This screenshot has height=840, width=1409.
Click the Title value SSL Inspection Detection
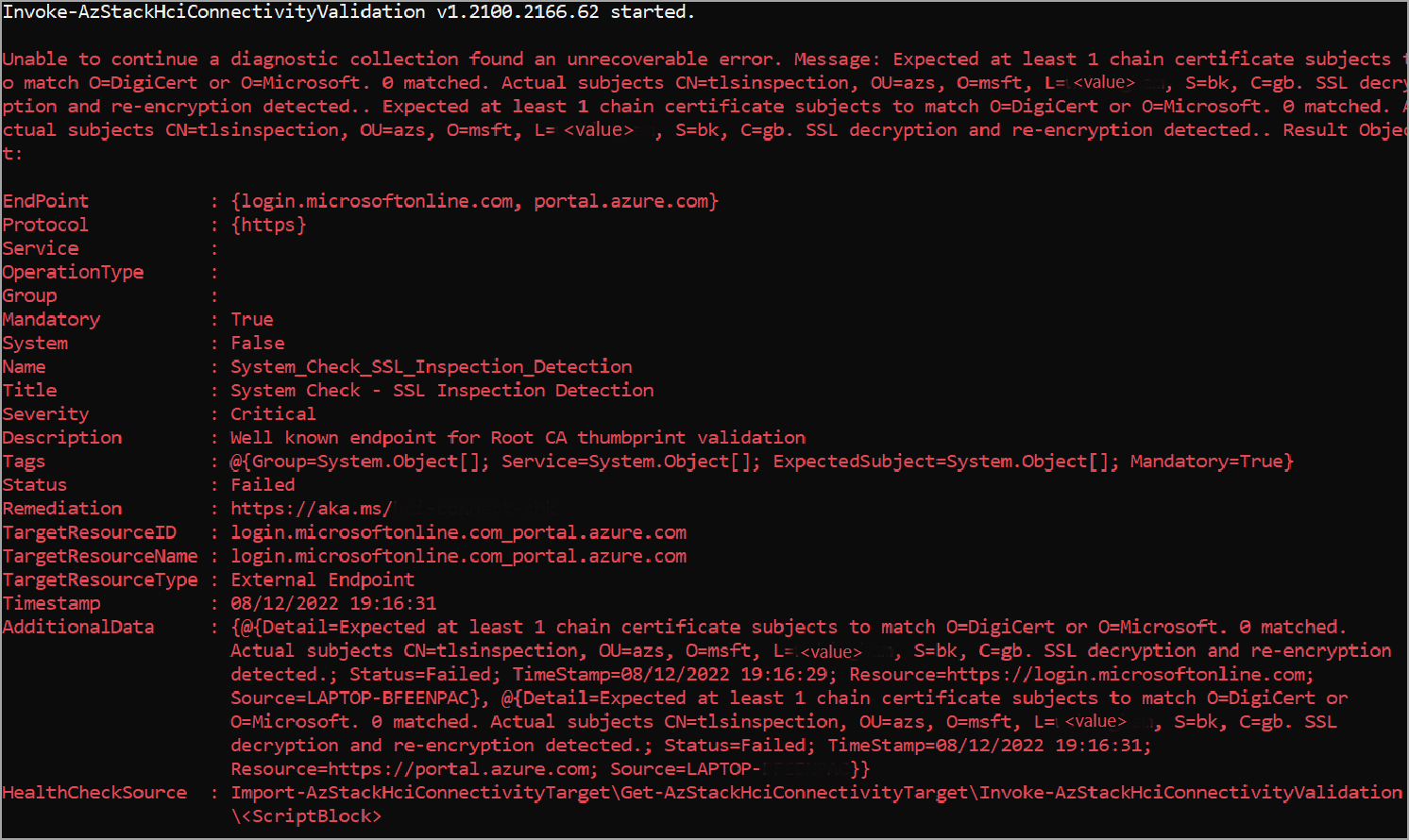(x=523, y=390)
